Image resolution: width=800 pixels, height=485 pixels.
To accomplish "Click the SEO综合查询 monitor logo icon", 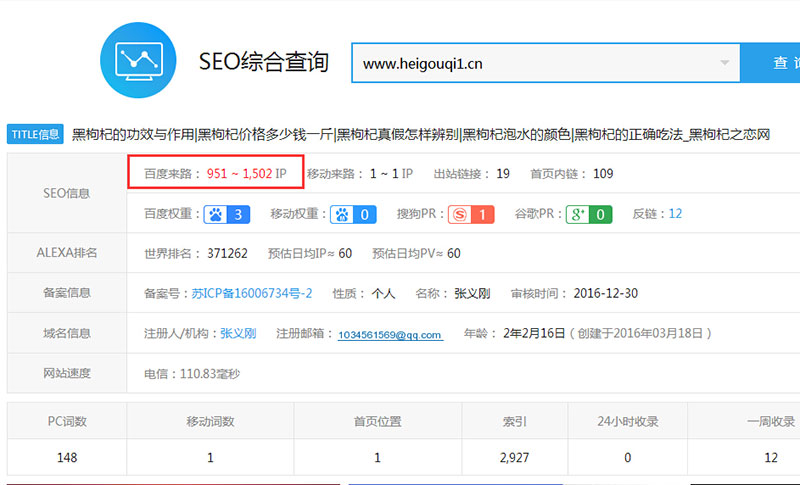I will [138, 60].
